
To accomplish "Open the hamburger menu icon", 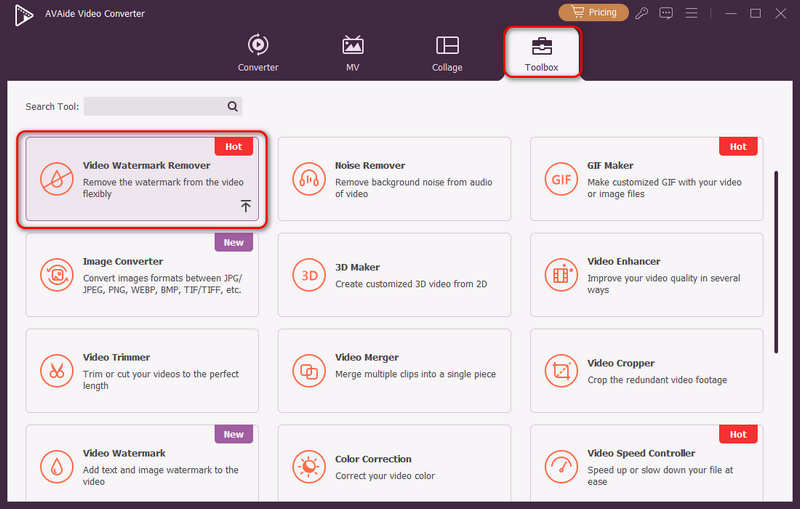I will click(x=691, y=13).
